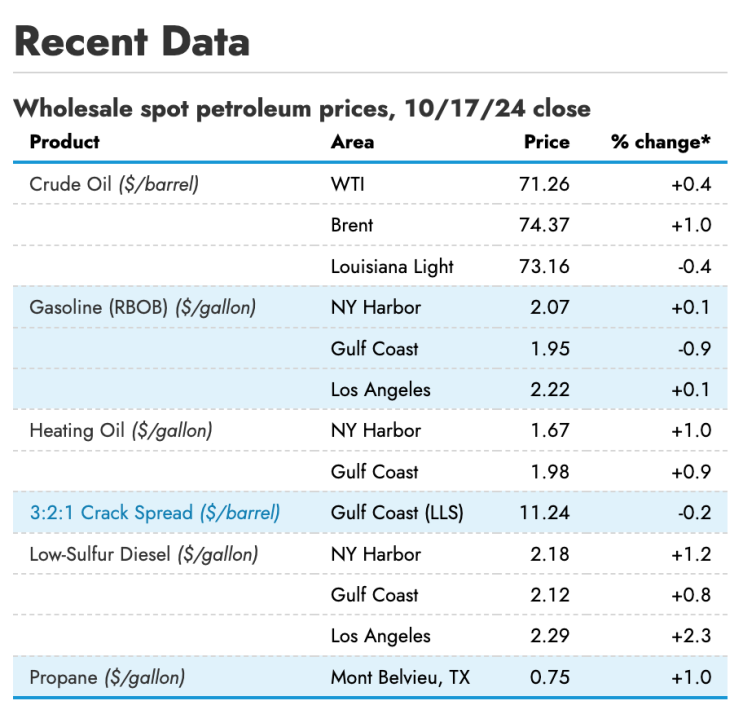Viewport: 743px width, 714px height.
Task: Click the Heating Oil product label
Action: tap(121, 431)
